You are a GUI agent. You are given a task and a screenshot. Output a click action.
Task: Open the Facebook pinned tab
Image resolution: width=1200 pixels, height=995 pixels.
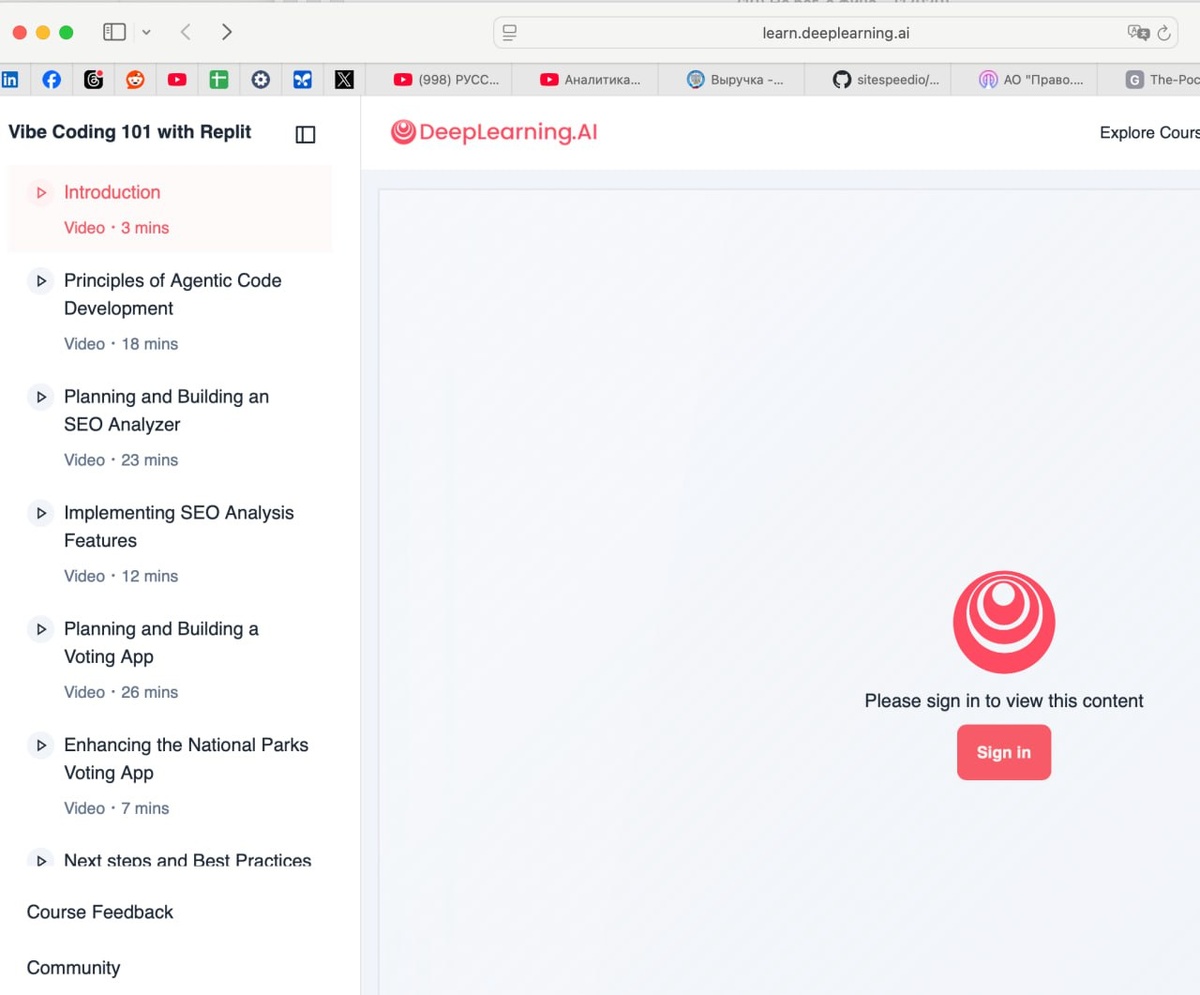coord(51,80)
